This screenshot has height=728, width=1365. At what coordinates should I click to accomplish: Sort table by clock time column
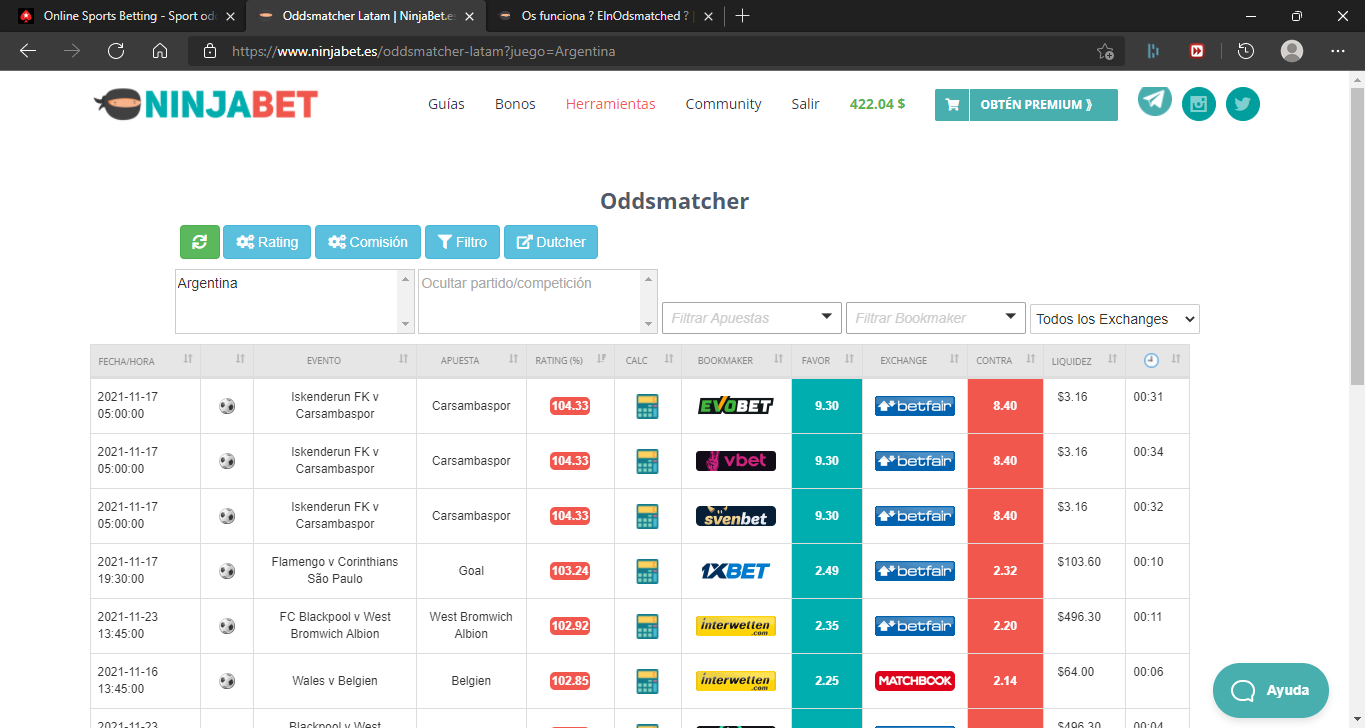pyautogui.click(x=1158, y=360)
